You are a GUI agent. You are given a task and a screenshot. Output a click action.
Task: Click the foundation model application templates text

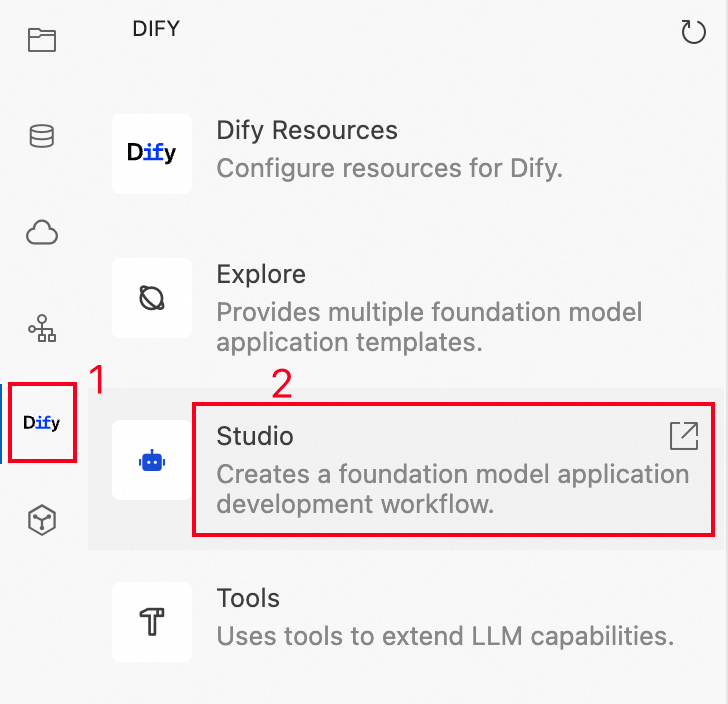429,327
